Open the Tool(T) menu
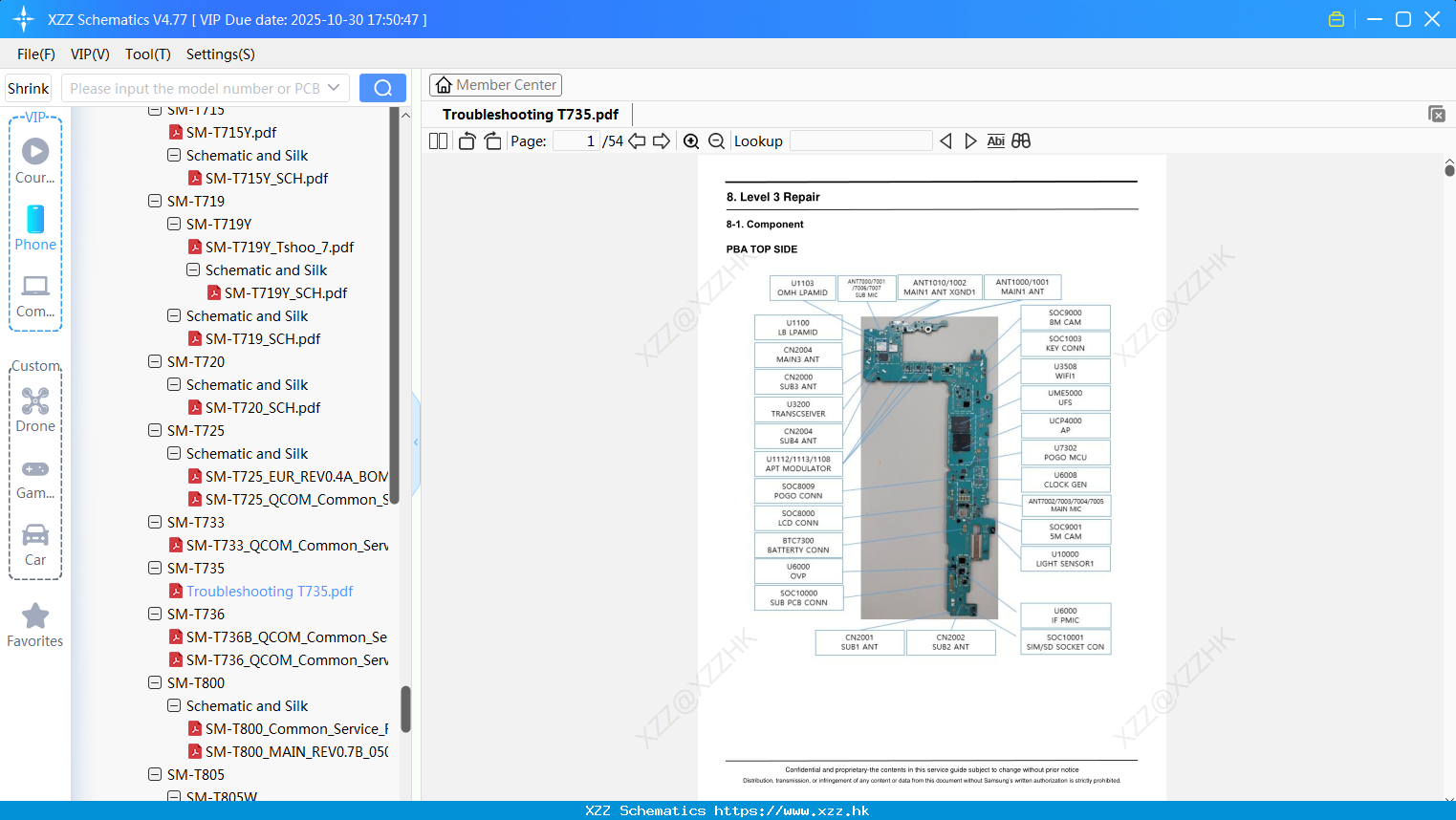 (148, 54)
